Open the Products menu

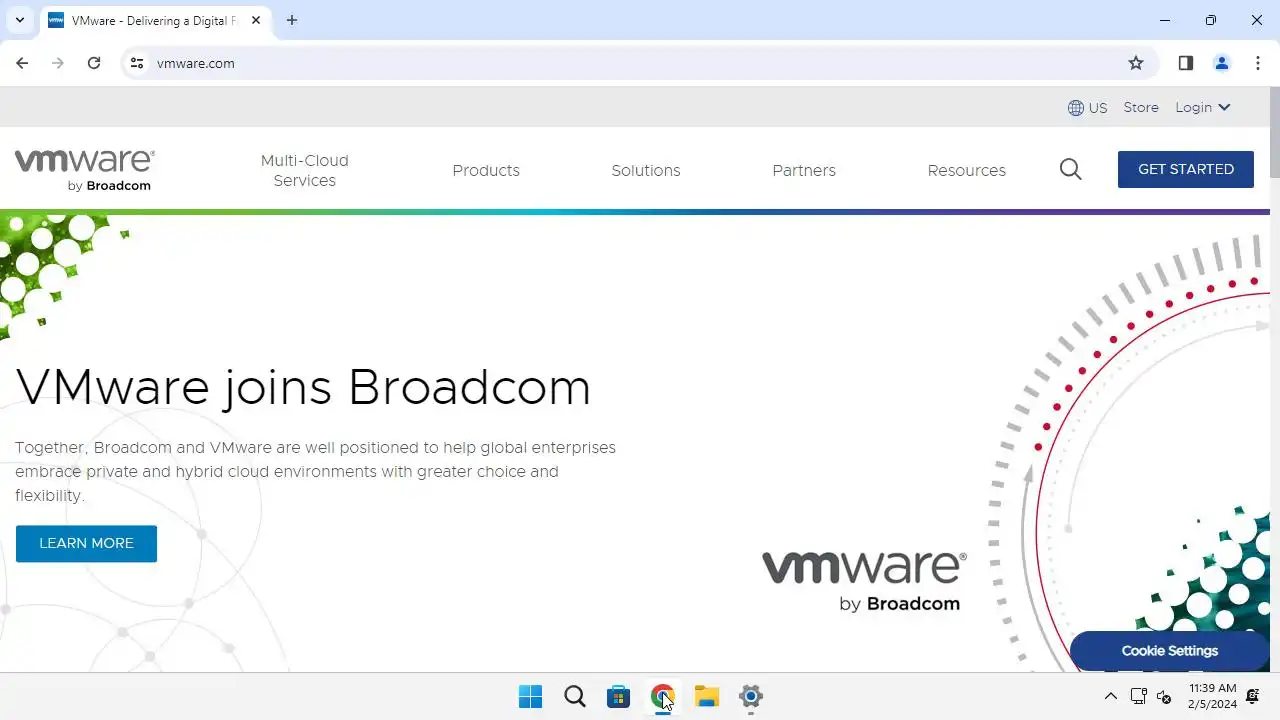[x=486, y=170]
